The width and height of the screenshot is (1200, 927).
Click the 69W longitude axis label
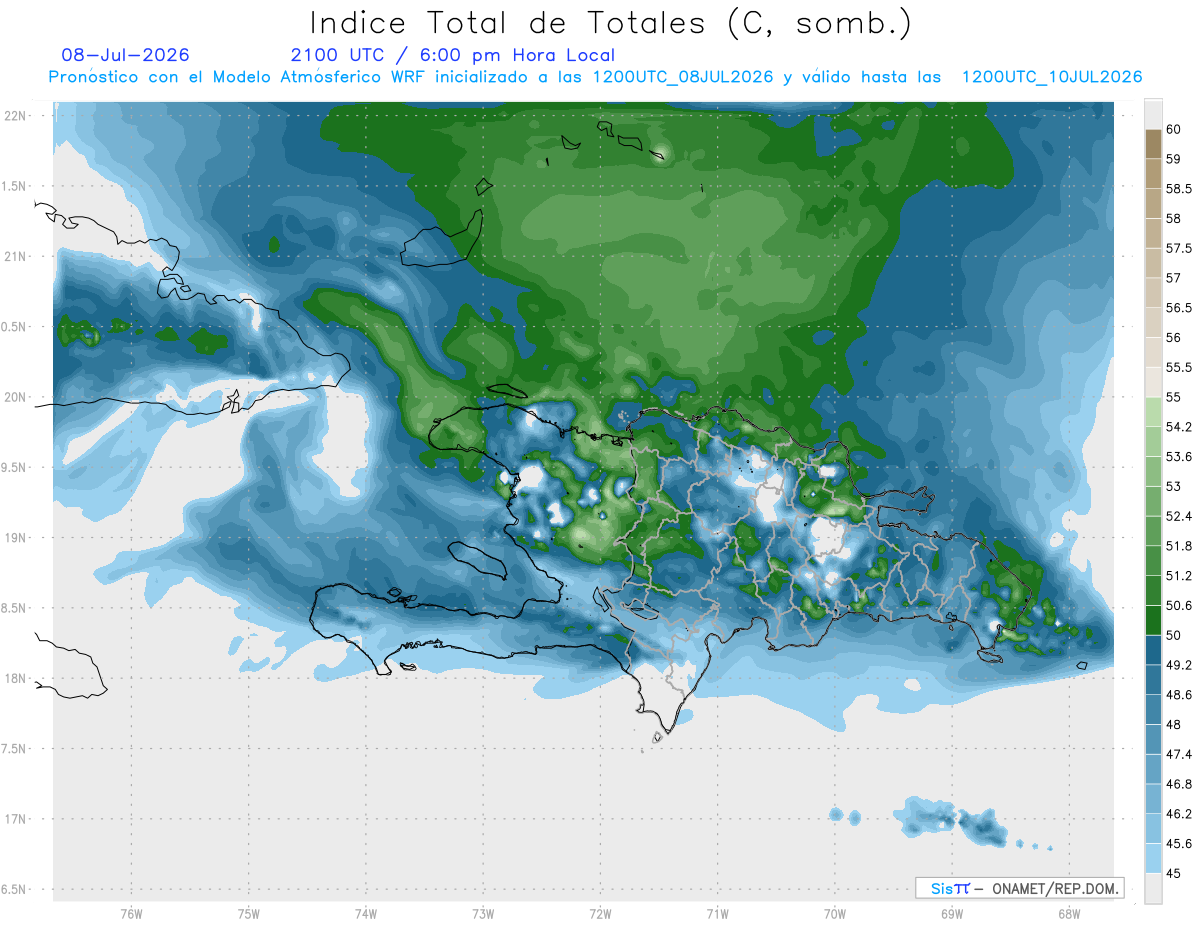pos(952,913)
